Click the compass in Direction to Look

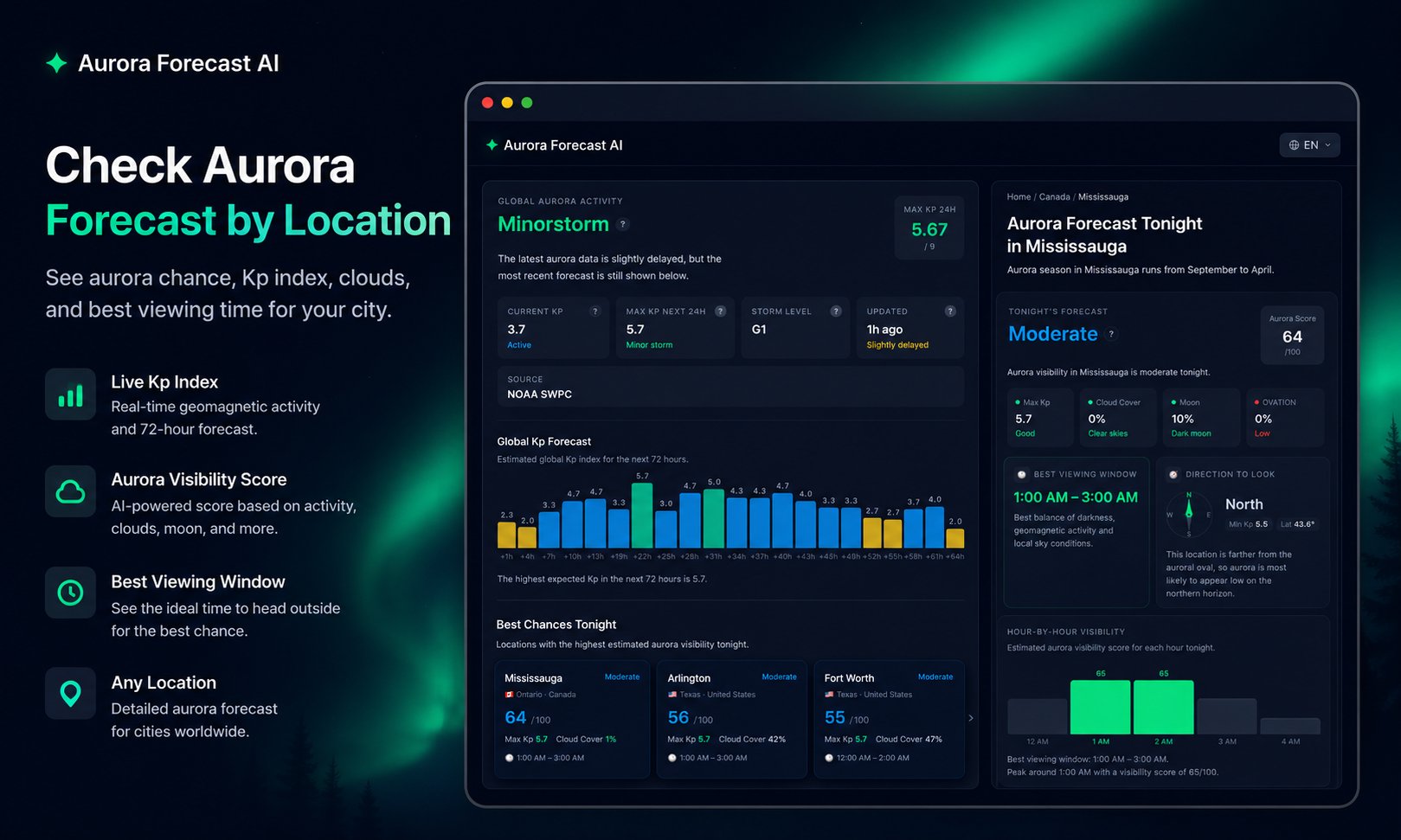pos(1189,515)
